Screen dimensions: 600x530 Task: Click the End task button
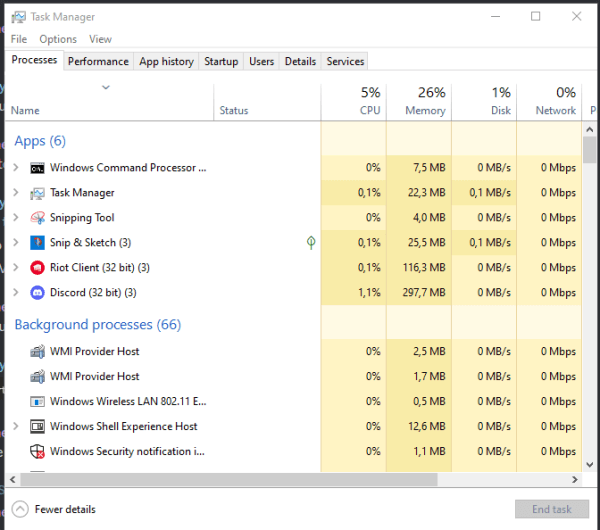pyautogui.click(x=552, y=509)
